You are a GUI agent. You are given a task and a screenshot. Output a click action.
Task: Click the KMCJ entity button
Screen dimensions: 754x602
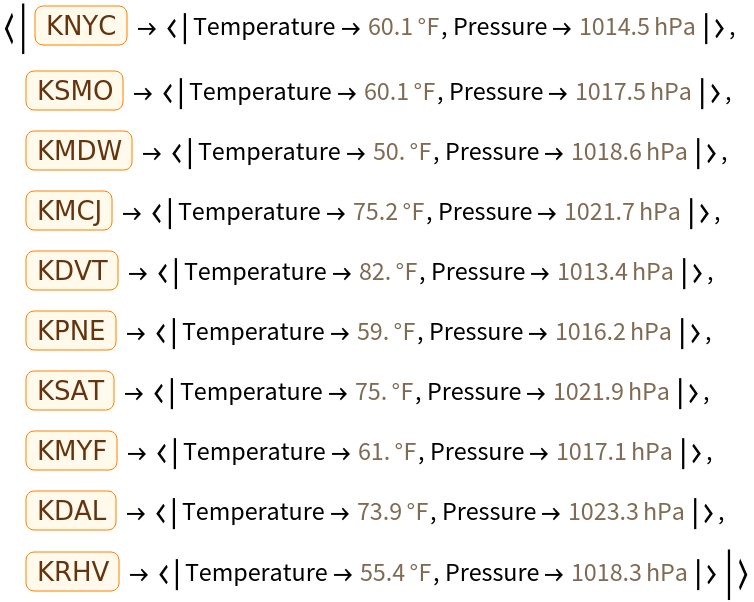tap(69, 212)
